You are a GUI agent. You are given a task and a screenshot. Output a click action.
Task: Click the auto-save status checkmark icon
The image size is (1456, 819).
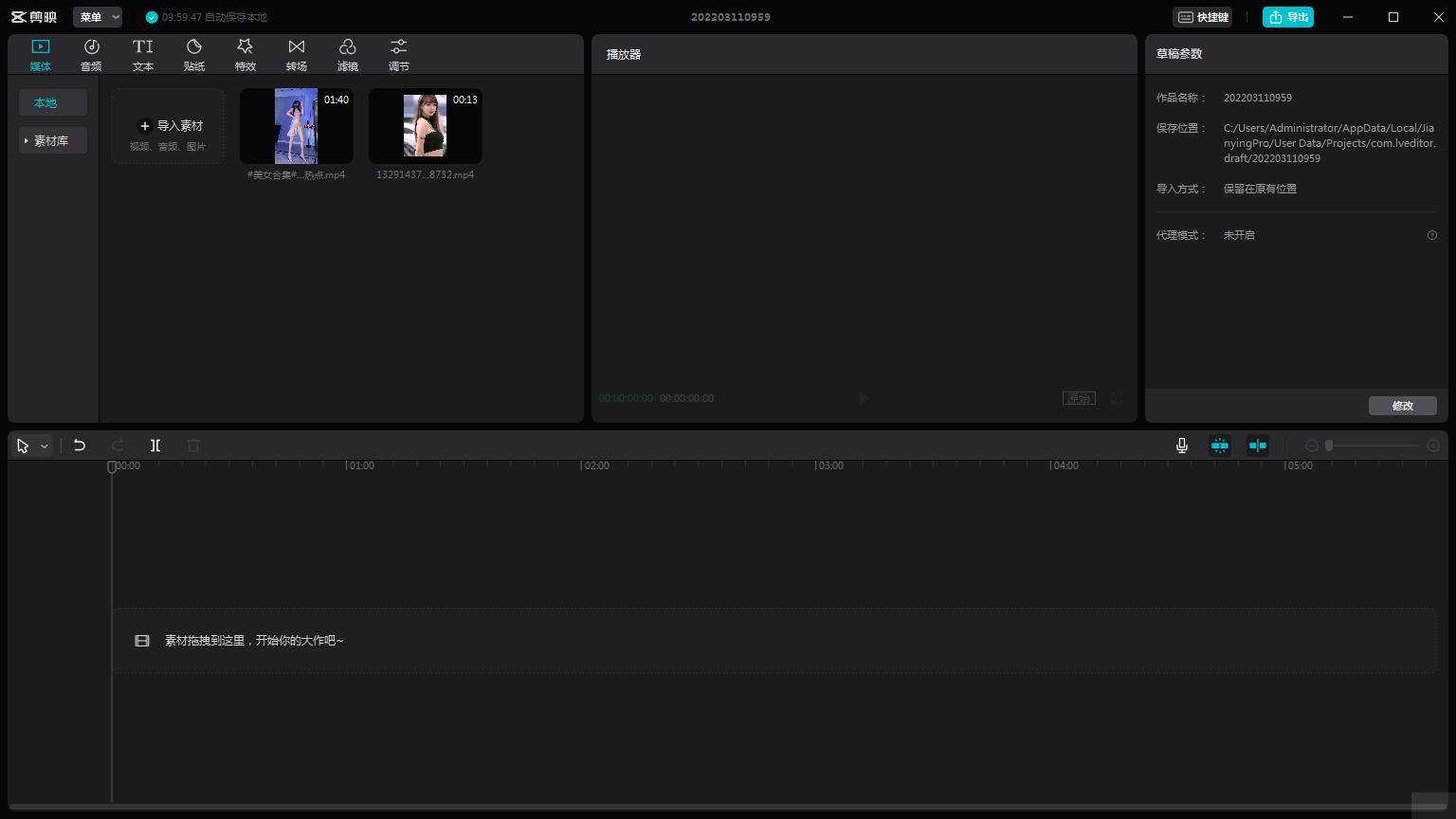point(152,17)
